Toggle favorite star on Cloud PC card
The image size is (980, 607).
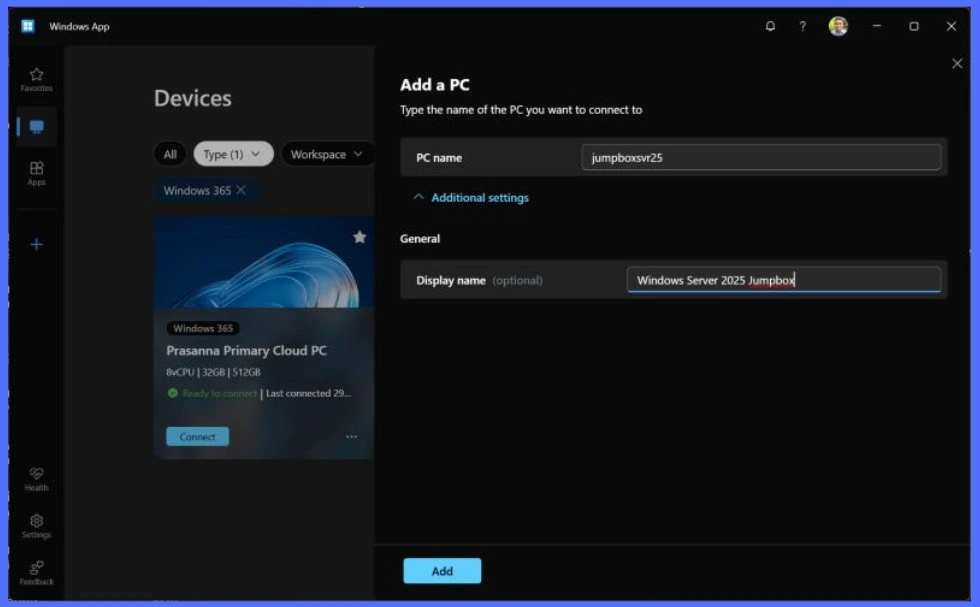pyautogui.click(x=359, y=237)
